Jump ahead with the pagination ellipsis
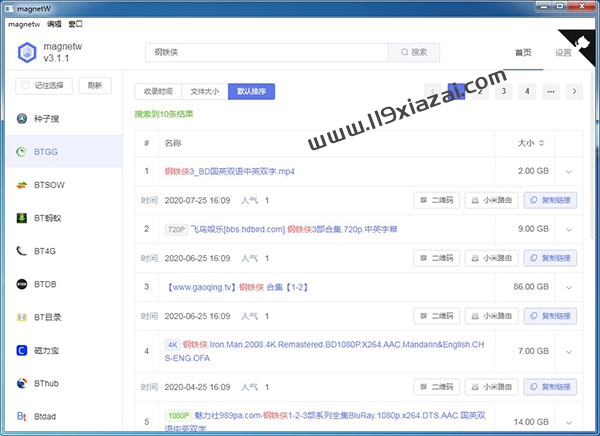 (551, 91)
